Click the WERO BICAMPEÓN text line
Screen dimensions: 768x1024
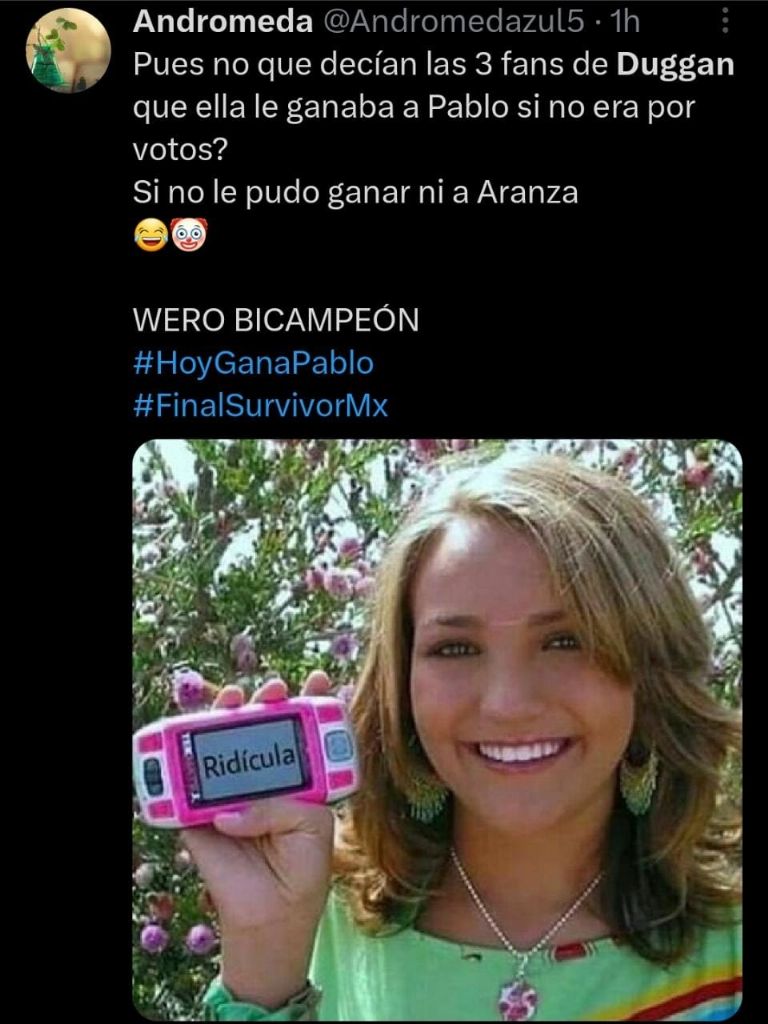(276, 320)
